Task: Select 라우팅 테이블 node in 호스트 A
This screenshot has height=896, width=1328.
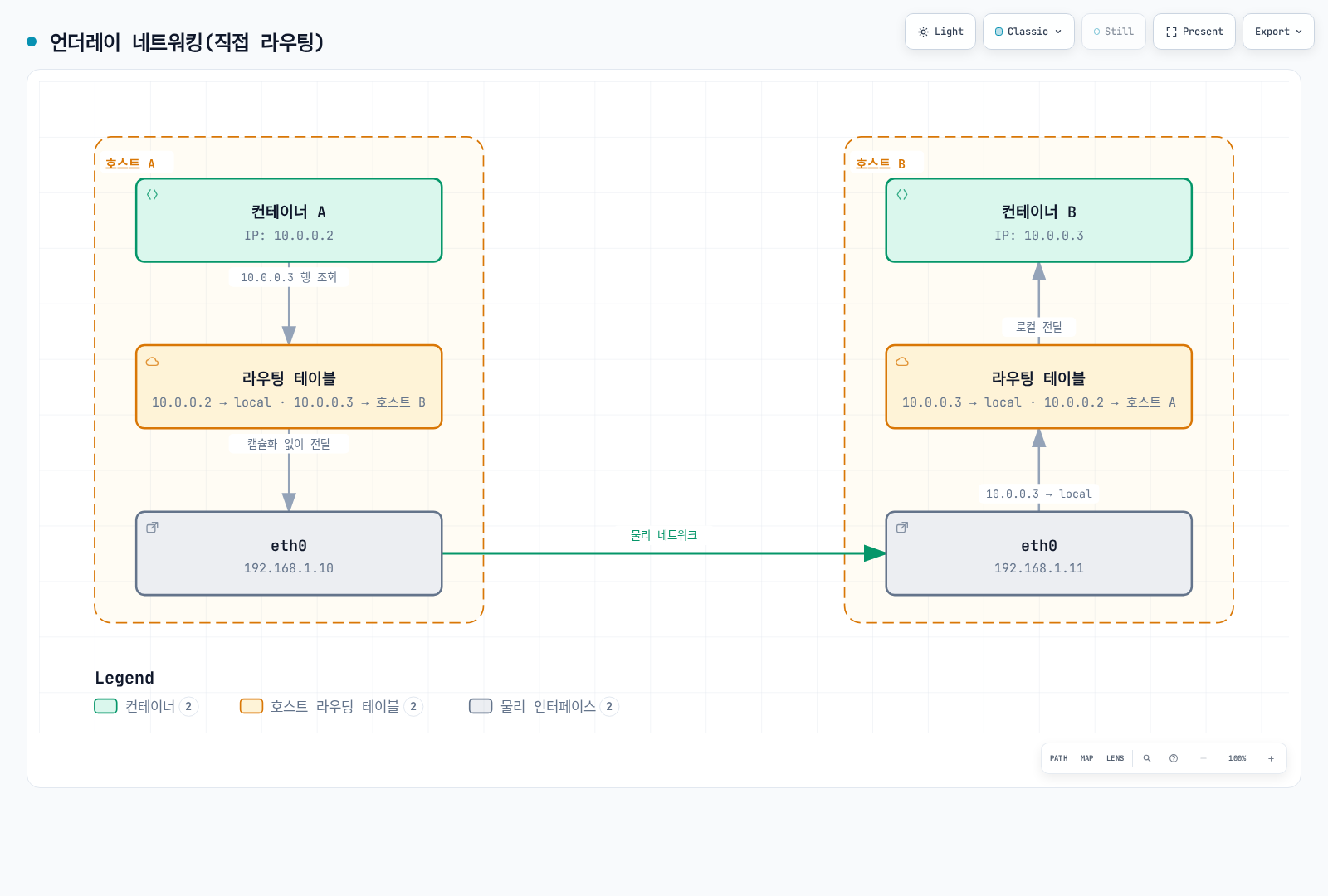Action: pyautogui.click(x=289, y=387)
